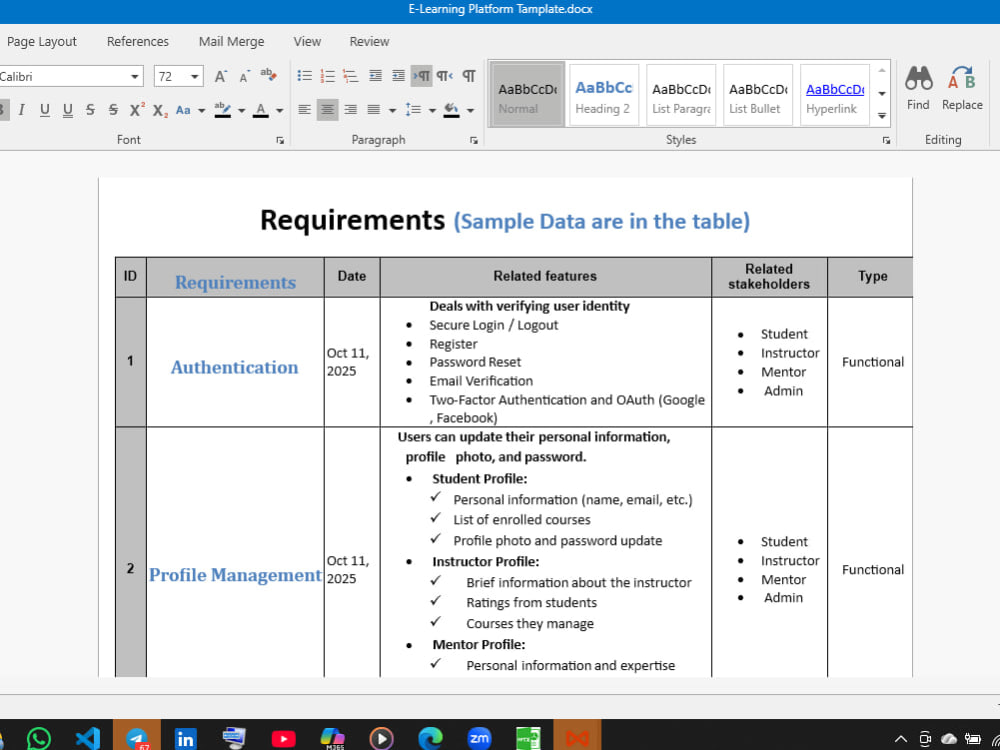1000x750 pixels.
Task: Apply the List Bullet style
Action: pos(757,94)
